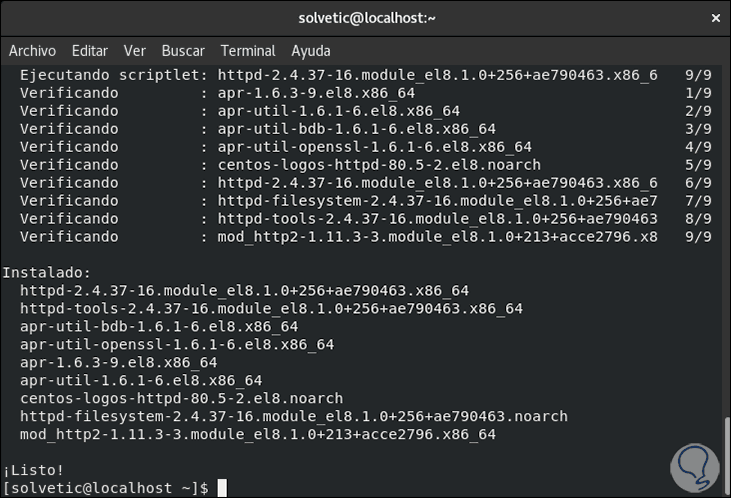The image size is (731, 498).
Task: Click the centos-logos-httpd installed package line
Action: pos(180,398)
